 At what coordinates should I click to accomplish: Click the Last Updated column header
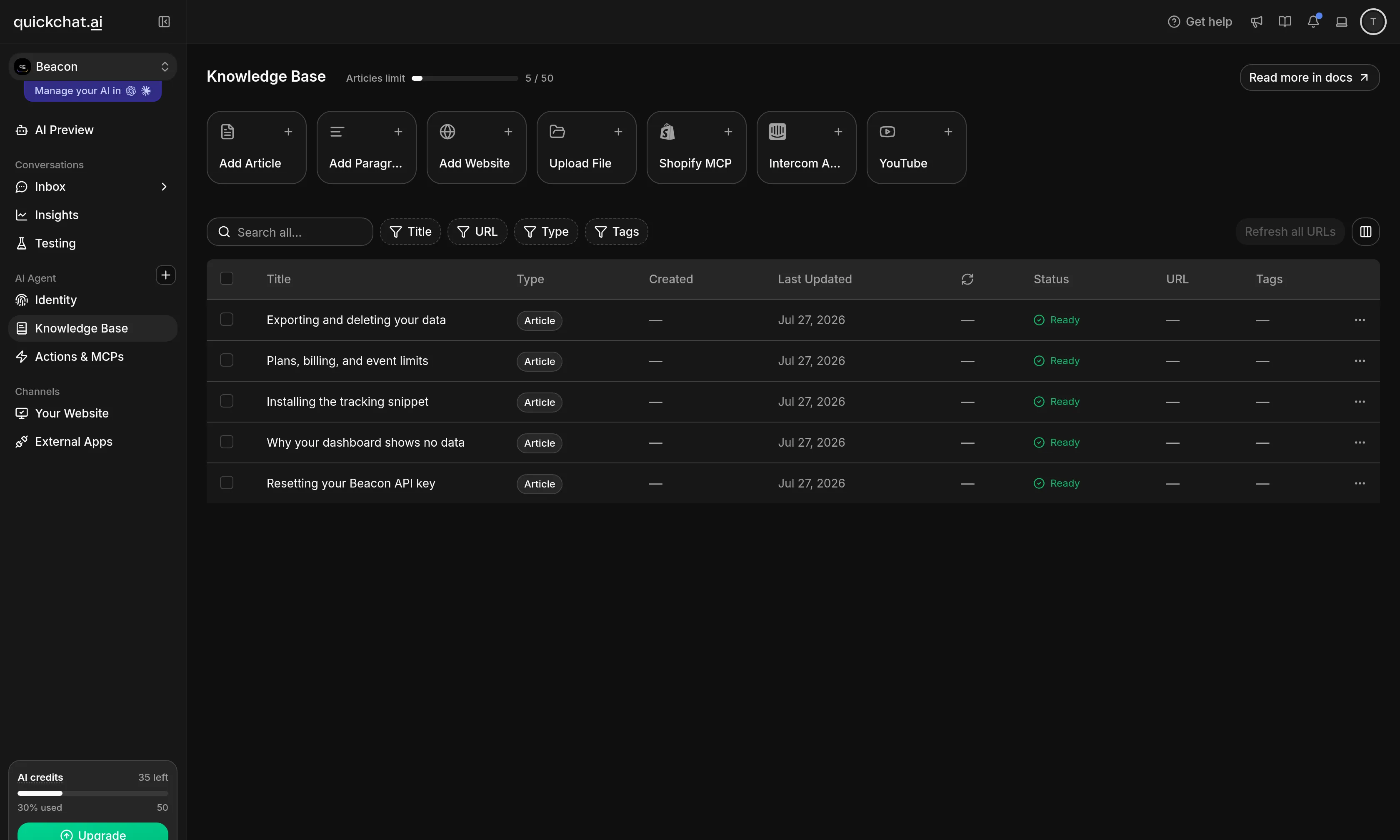tap(814, 279)
